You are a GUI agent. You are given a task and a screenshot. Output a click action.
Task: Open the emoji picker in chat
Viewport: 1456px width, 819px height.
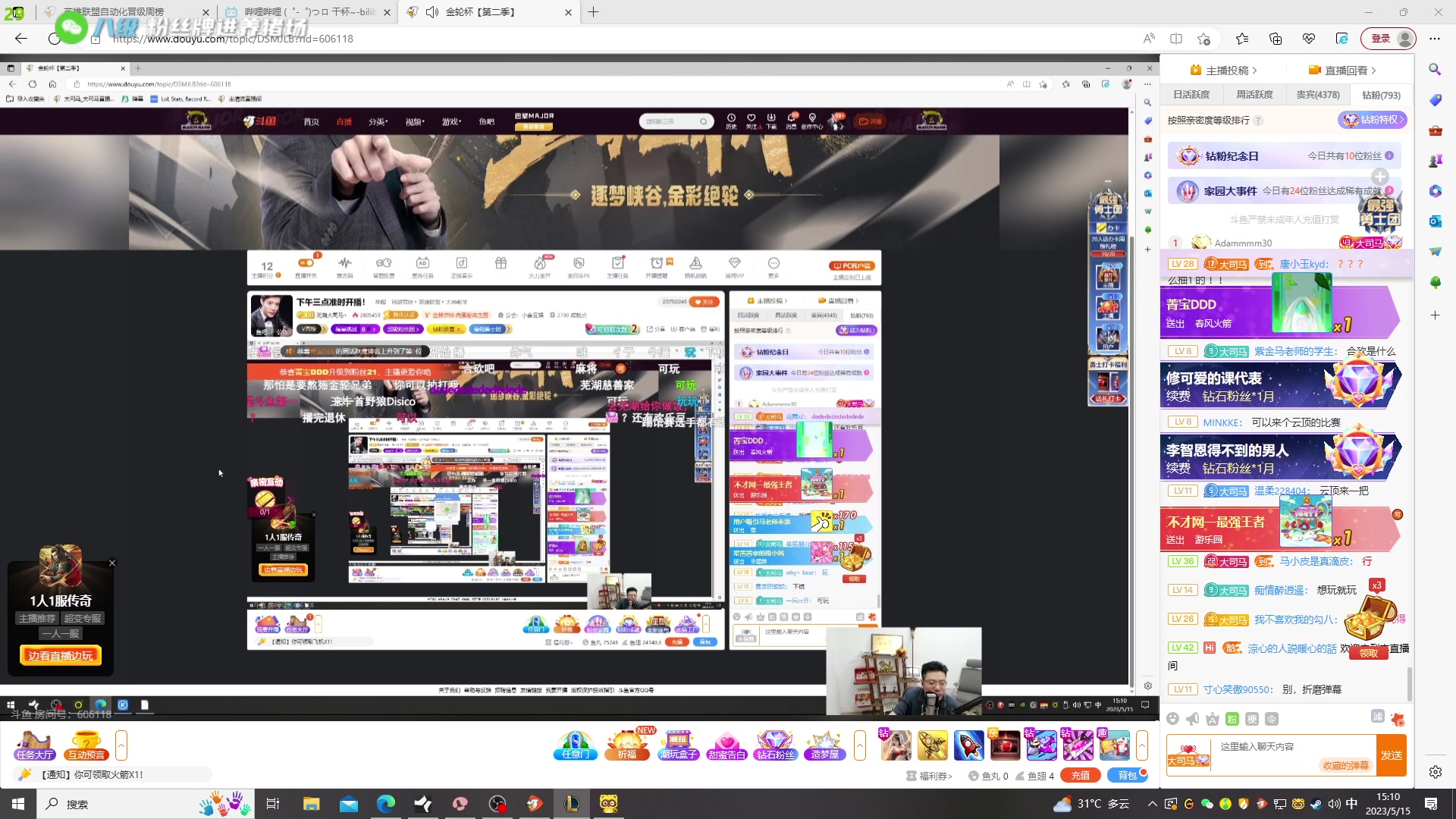pyautogui.click(x=1173, y=719)
